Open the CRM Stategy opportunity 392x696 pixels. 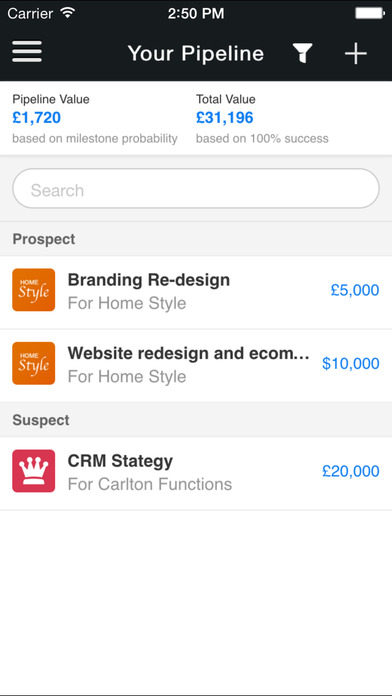[196, 474]
